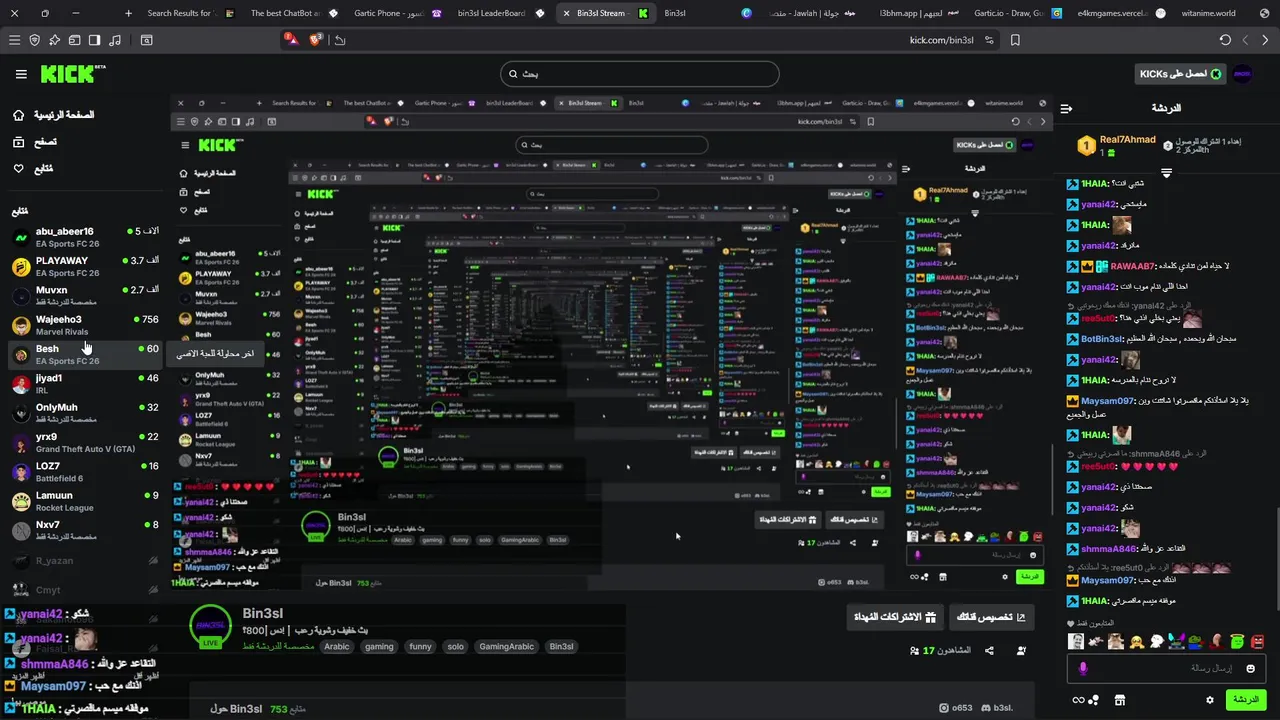Open LOZ7 Battlefield 6 channel
The width and height of the screenshot is (1280, 720).
(84, 471)
